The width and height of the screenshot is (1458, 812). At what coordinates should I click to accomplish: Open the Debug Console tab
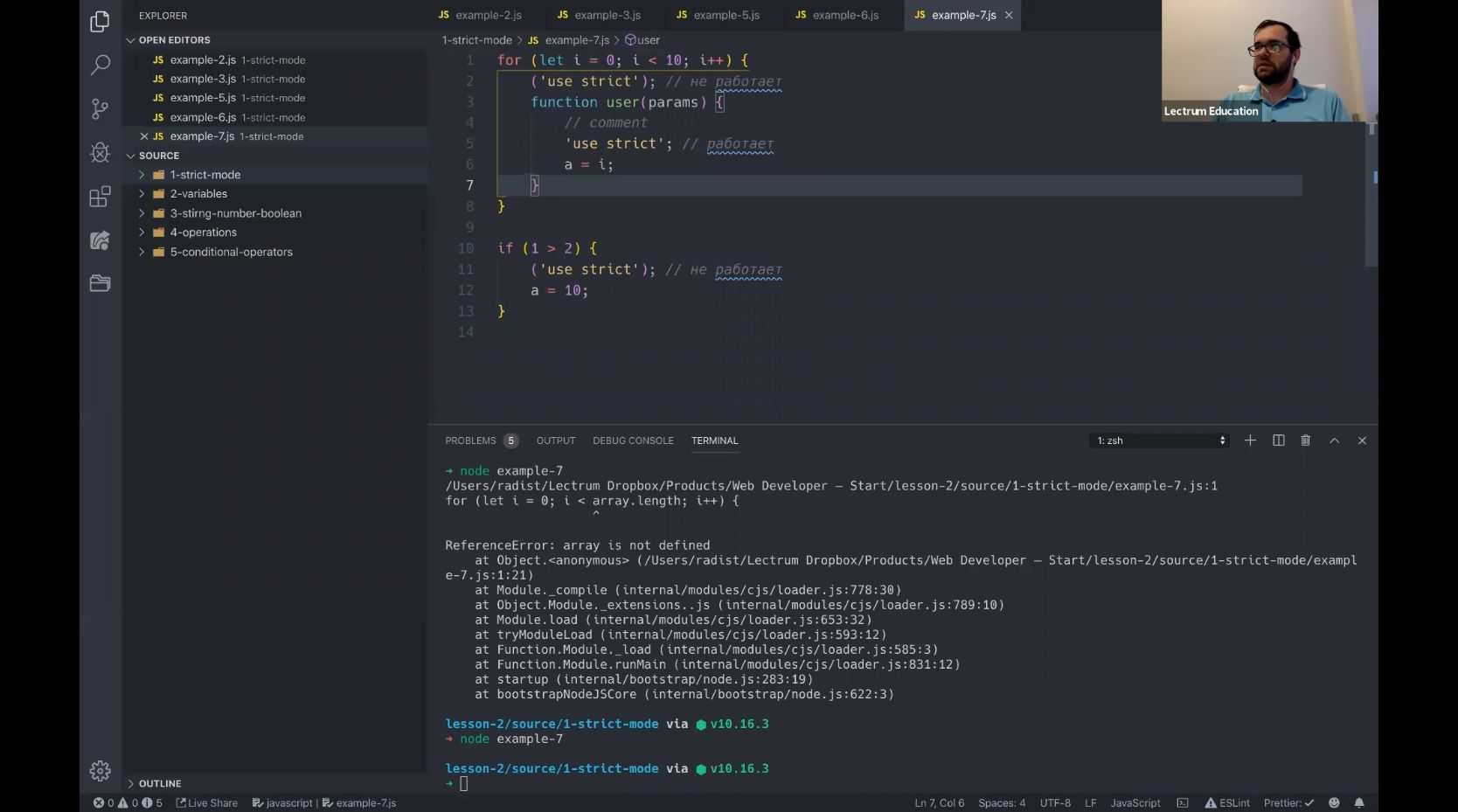[633, 441]
